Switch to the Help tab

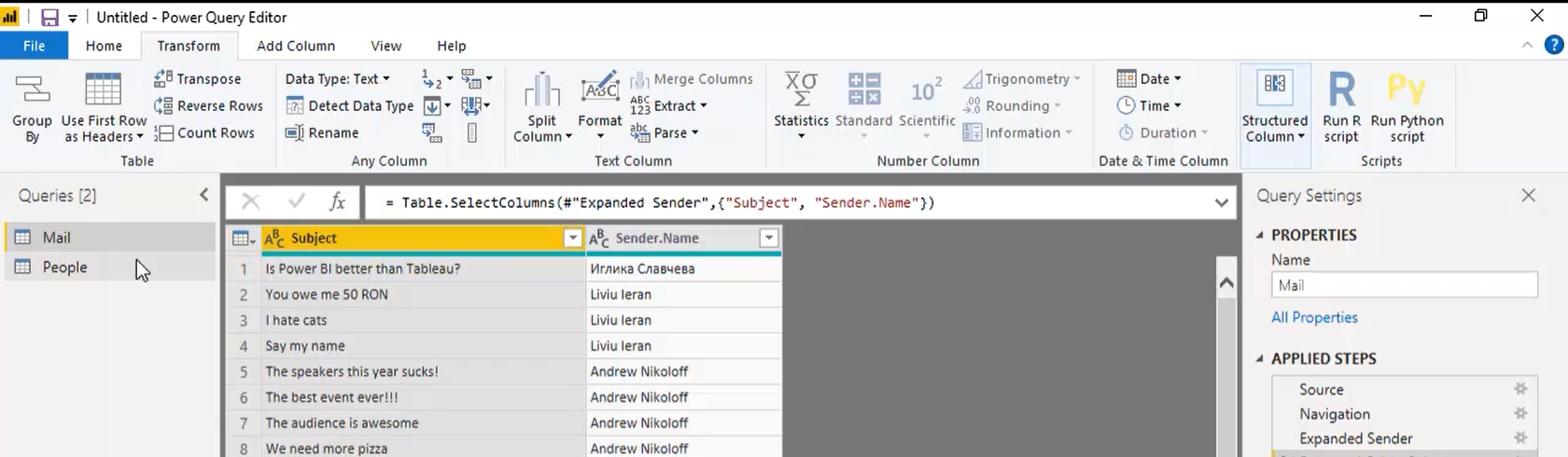(x=452, y=46)
